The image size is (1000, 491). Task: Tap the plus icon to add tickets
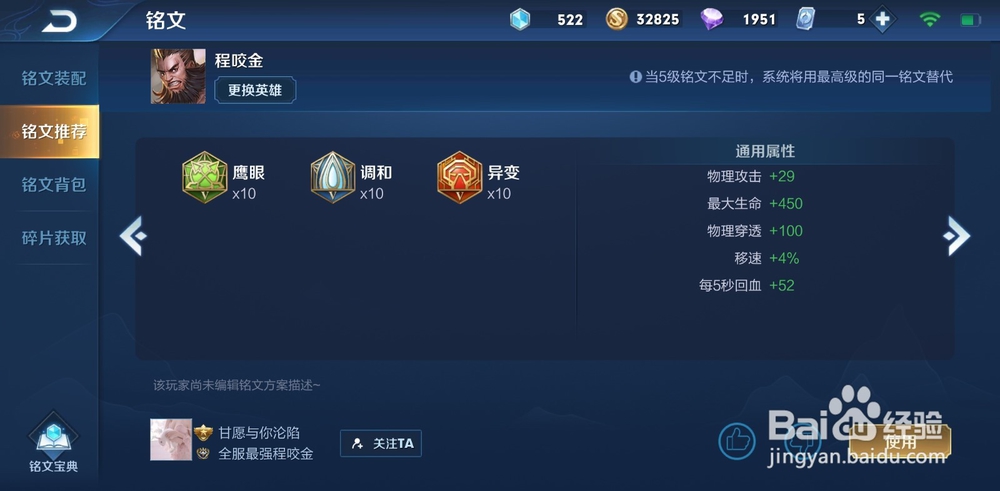[883, 20]
